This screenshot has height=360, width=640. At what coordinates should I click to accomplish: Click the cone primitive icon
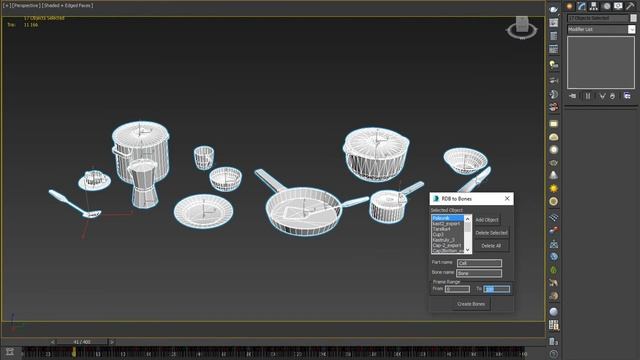[553, 176]
